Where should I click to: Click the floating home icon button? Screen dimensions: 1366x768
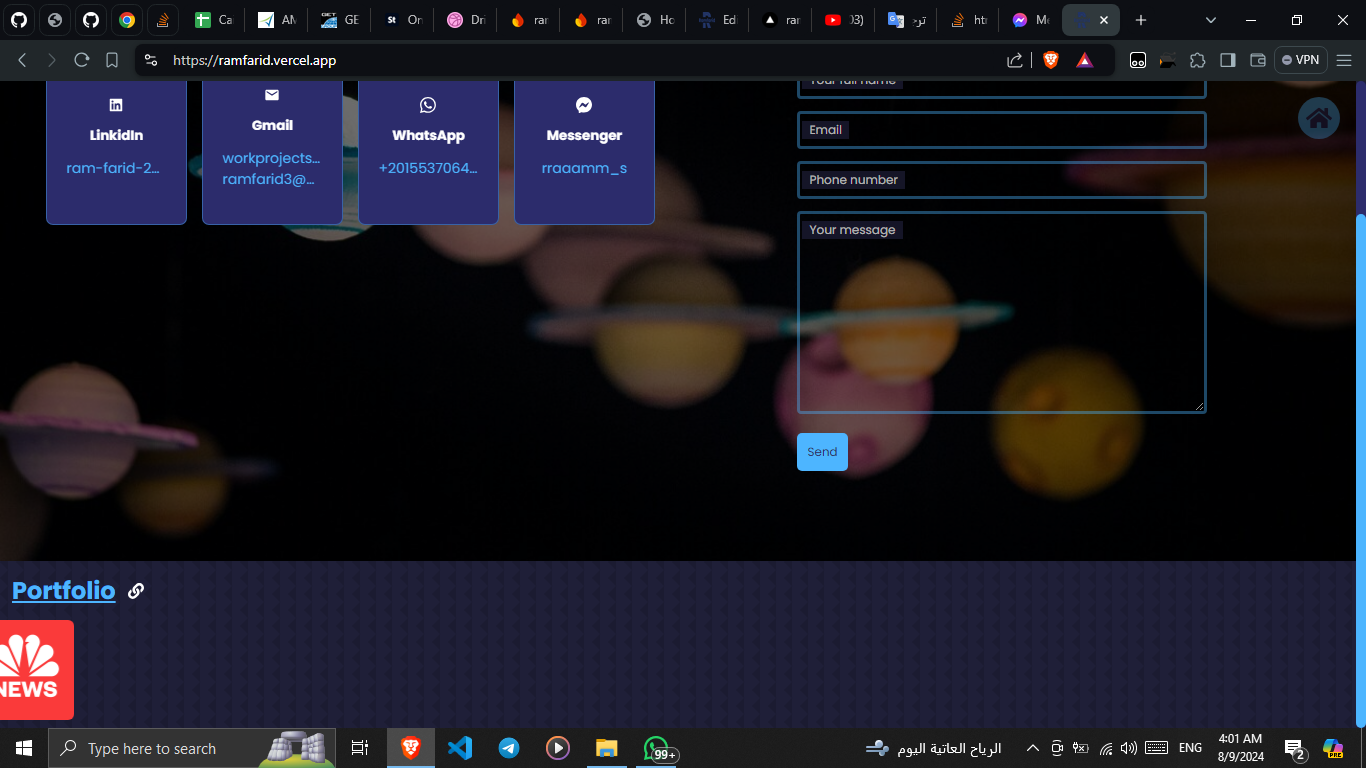coord(1318,119)
